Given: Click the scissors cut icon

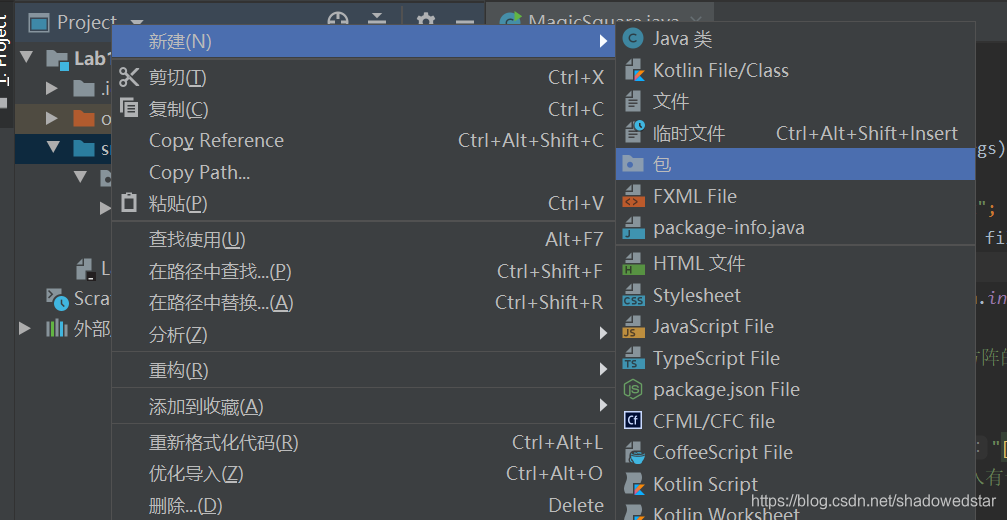Looking at the screenshot, I should click(x=129, y=77).
